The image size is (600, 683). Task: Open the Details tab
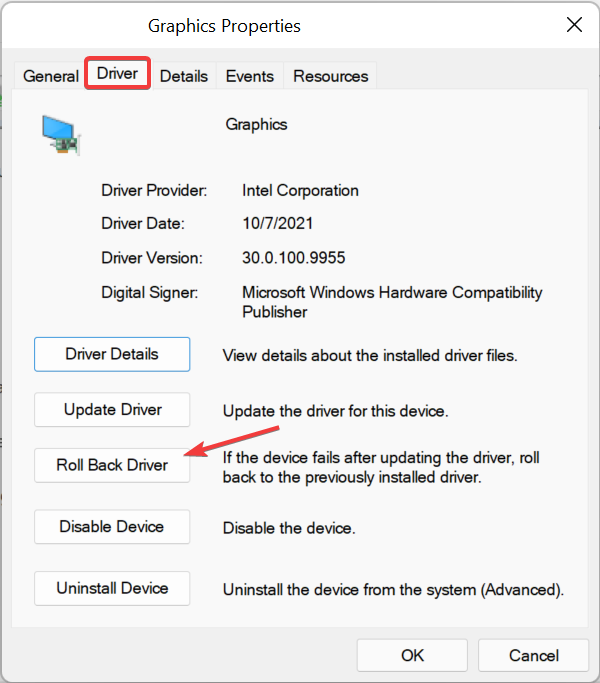(184, 76)
